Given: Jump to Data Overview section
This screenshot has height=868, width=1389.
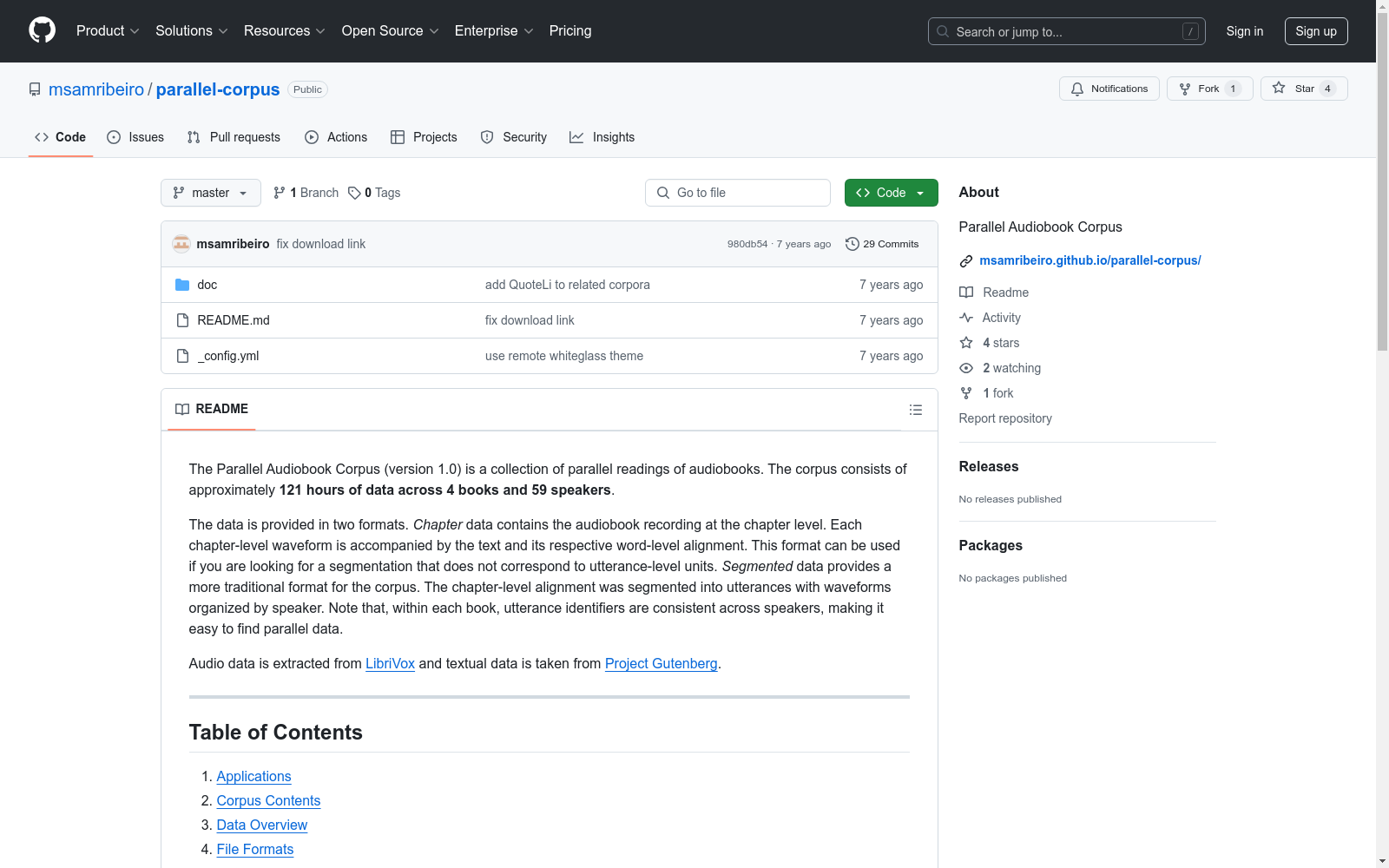Looking at the screenshot, I should [262, 825].
